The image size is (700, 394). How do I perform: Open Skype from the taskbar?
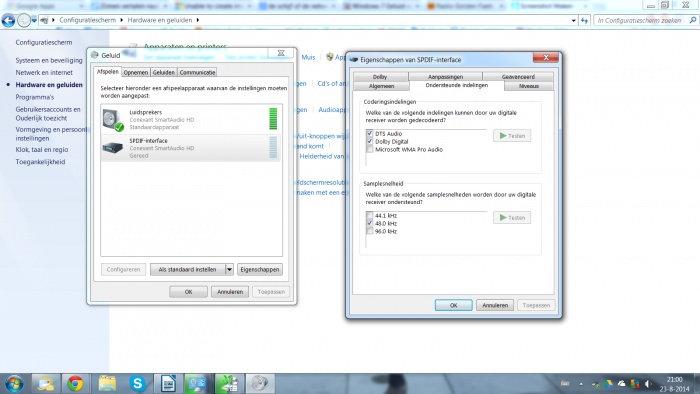click(x=138, y=383)
